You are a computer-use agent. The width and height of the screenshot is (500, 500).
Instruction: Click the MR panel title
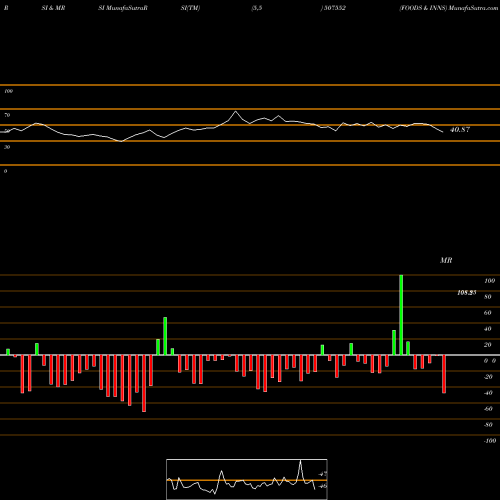click(446, 260)
